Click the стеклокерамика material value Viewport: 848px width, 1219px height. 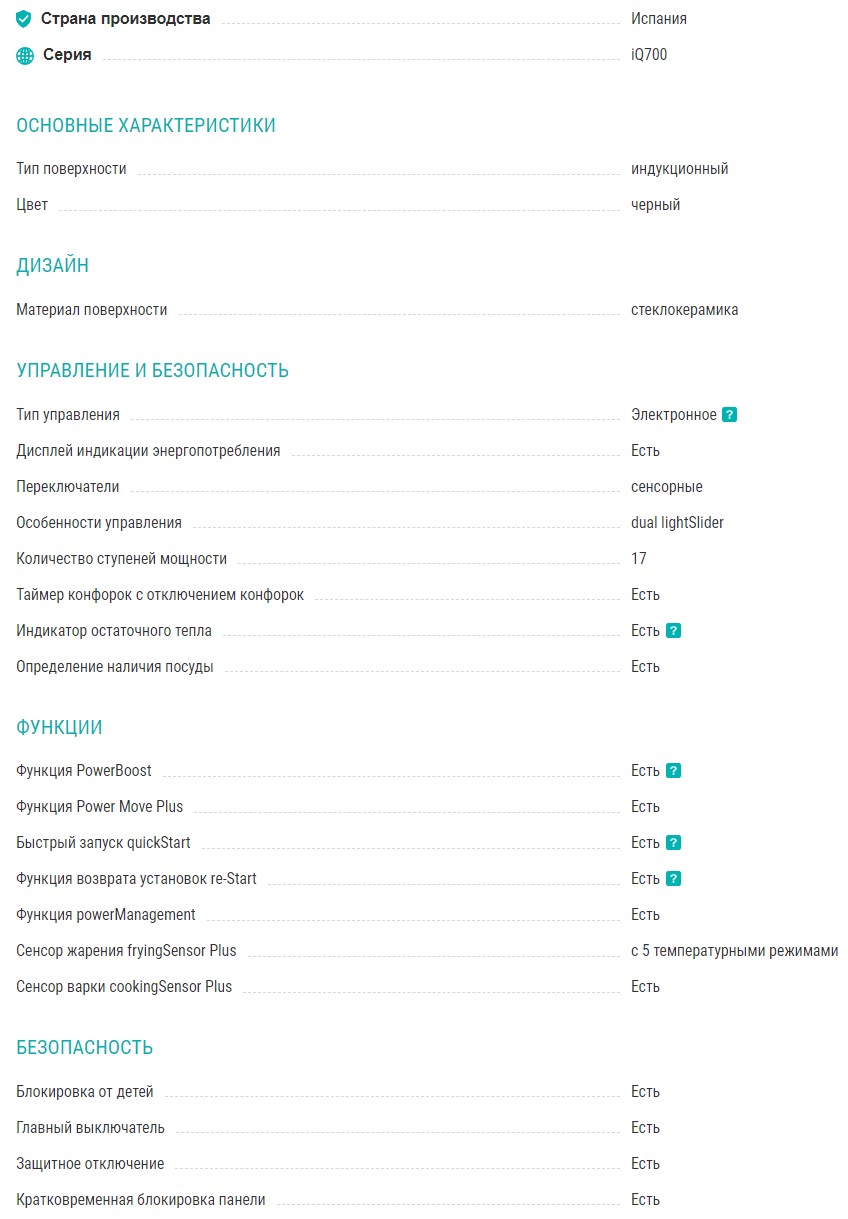click(x=684, y=310)
